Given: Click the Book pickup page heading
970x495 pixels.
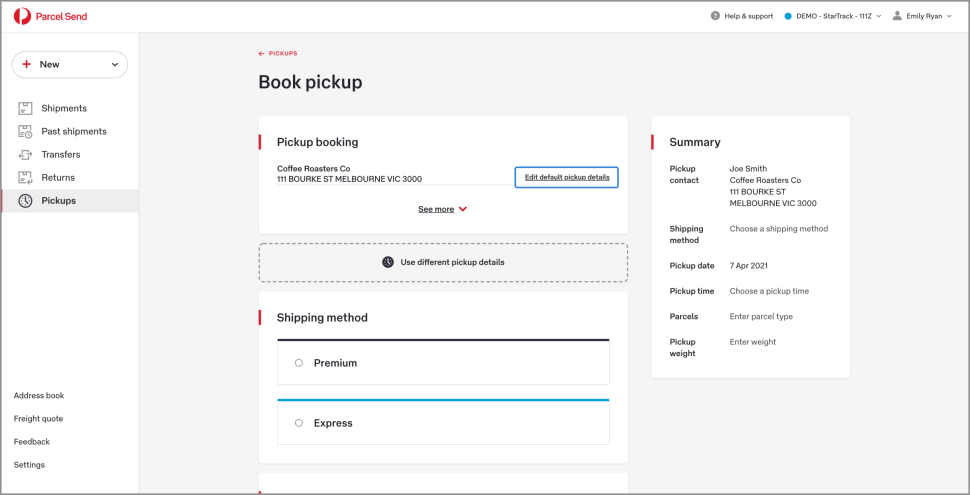Looking at the screenshot, I should (311, 82).
